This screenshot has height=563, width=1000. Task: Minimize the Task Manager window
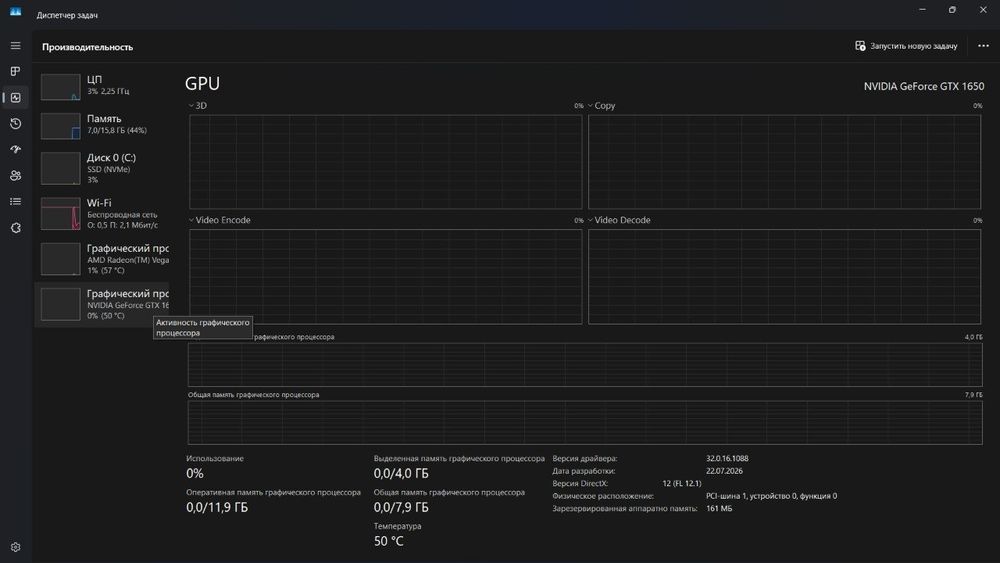[x=922, y=10]
